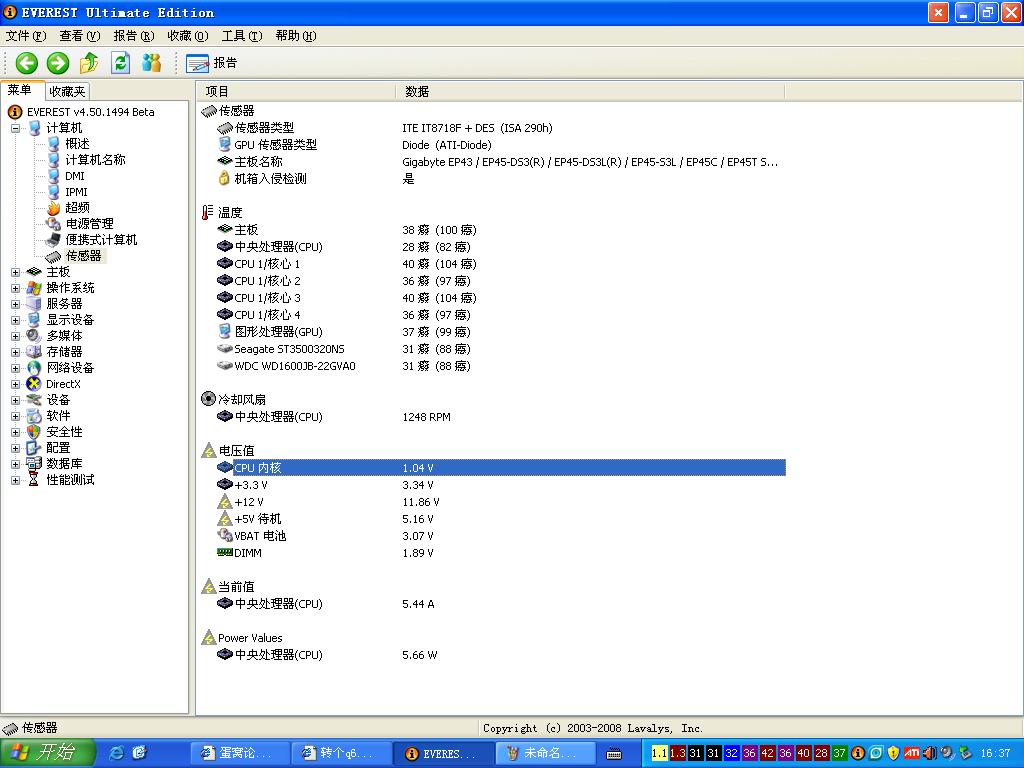Open the 工具 menu
Image resolution: width=1024 pixels, height=768 pixels.
coord(242,36)
